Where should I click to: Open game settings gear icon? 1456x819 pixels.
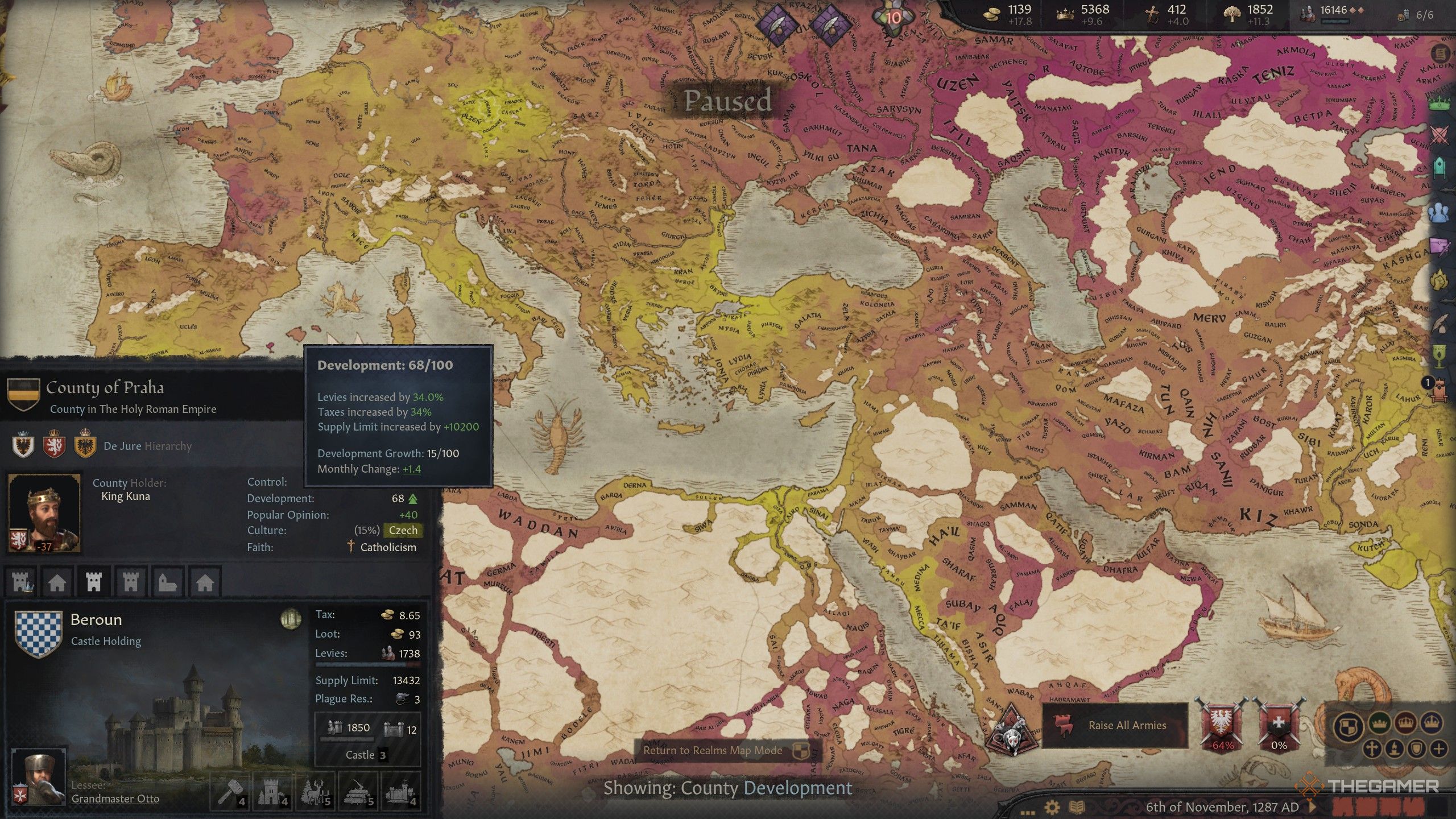(x=1052, y=807)
